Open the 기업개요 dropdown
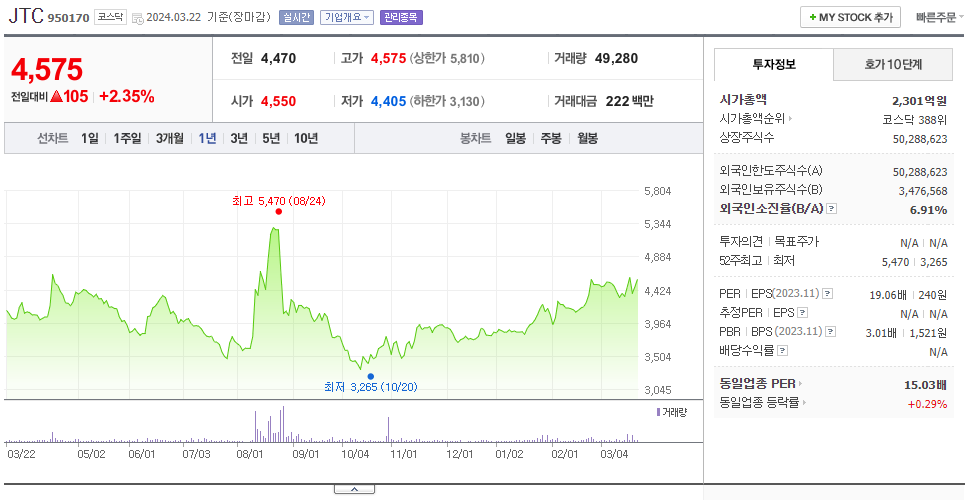This screenshot has height=500, width=968. tap(347, 17)
